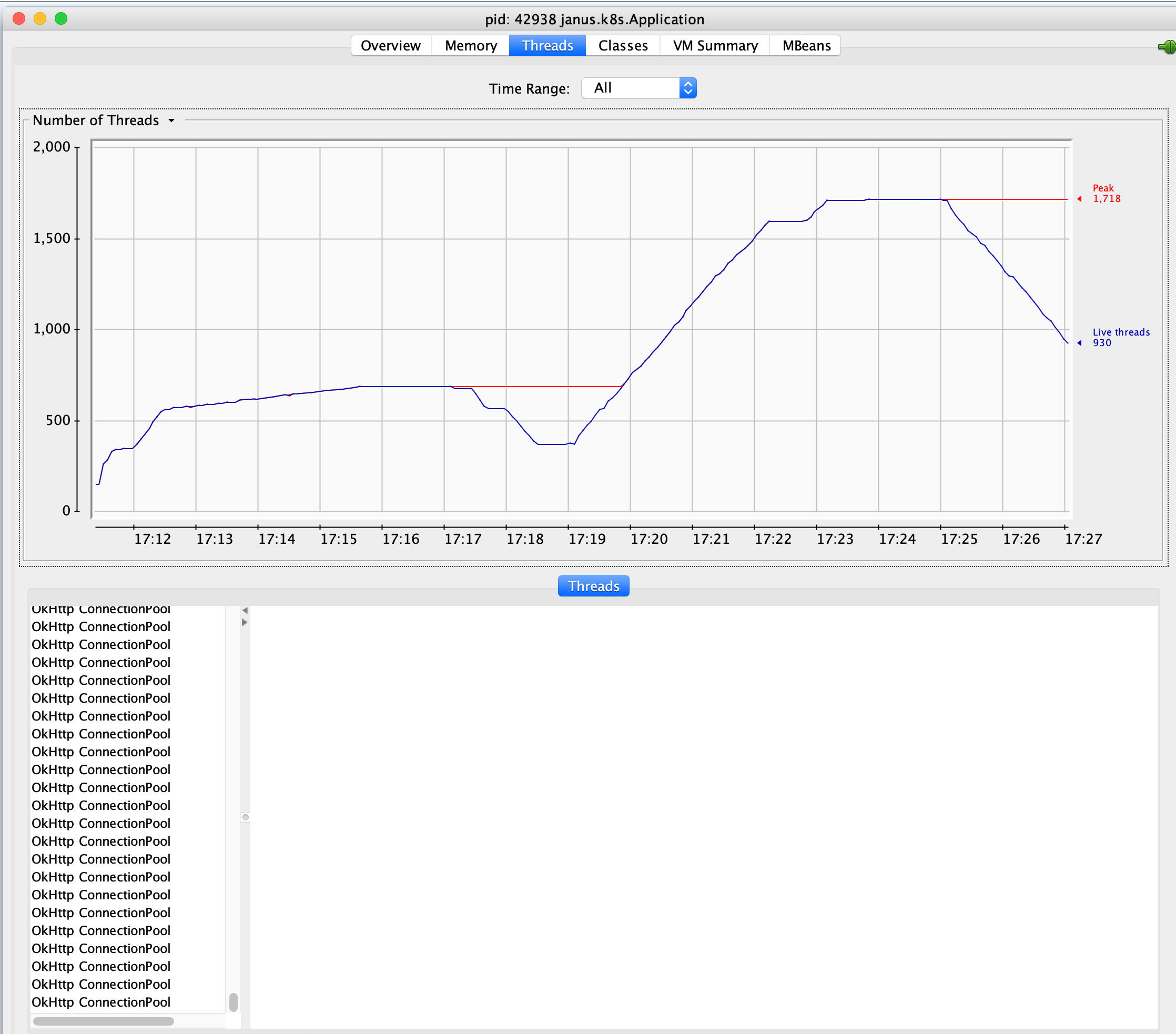
Task: Click the yellow minimize window button
Action: click(39, 18)
